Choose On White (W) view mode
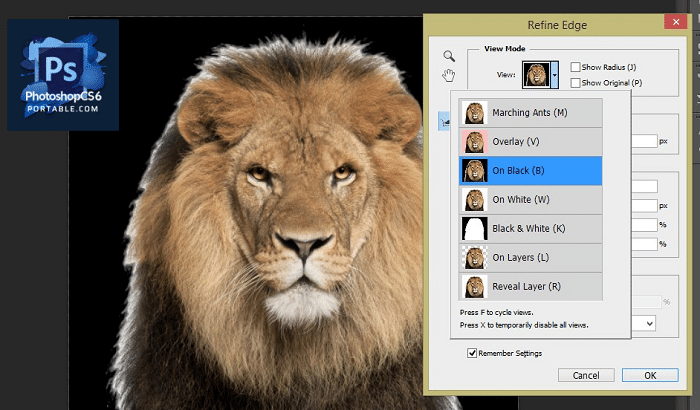 point(530,199)
